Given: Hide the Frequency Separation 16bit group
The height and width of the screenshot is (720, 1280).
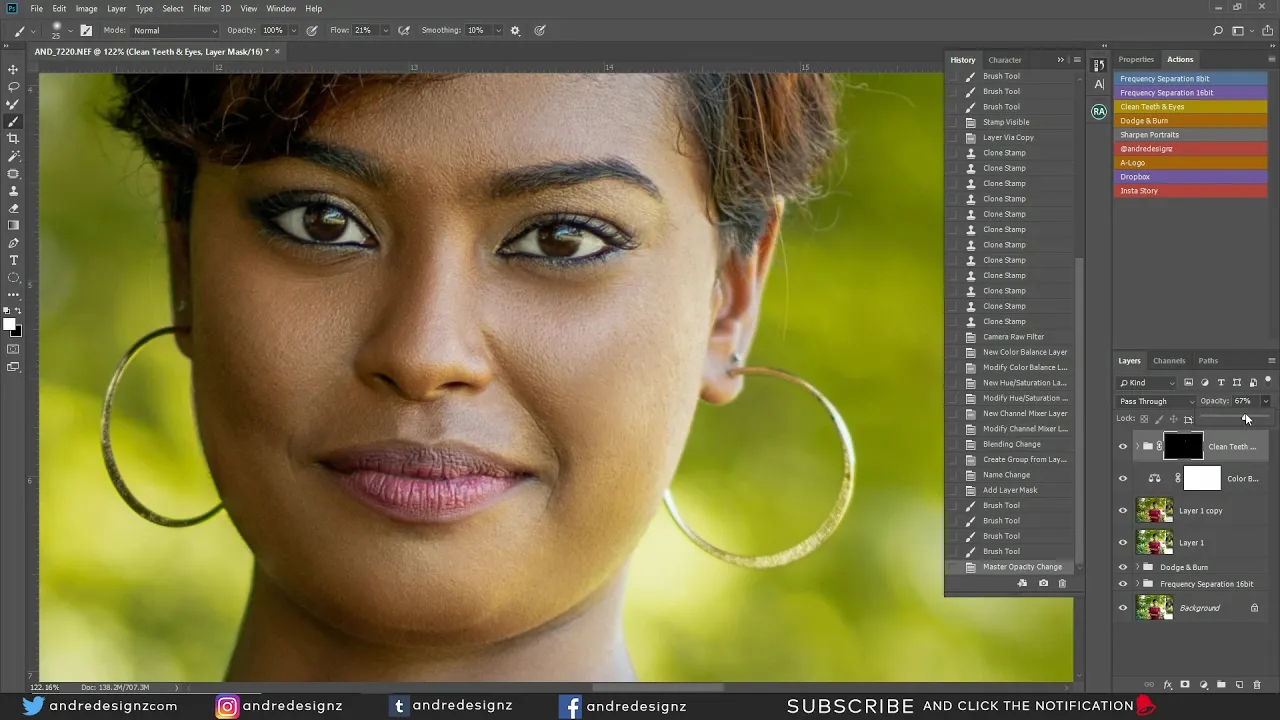Looking at the screenshot, I should (x=1122, y=584).
